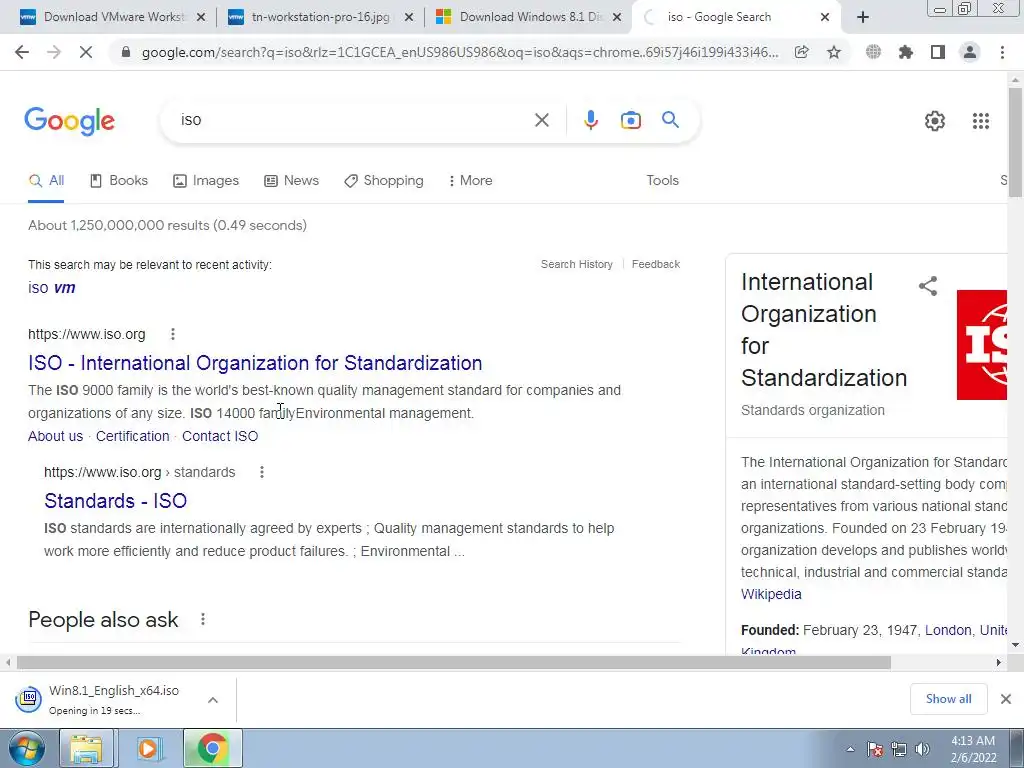Click the London link in Founded

pos(948,630)
